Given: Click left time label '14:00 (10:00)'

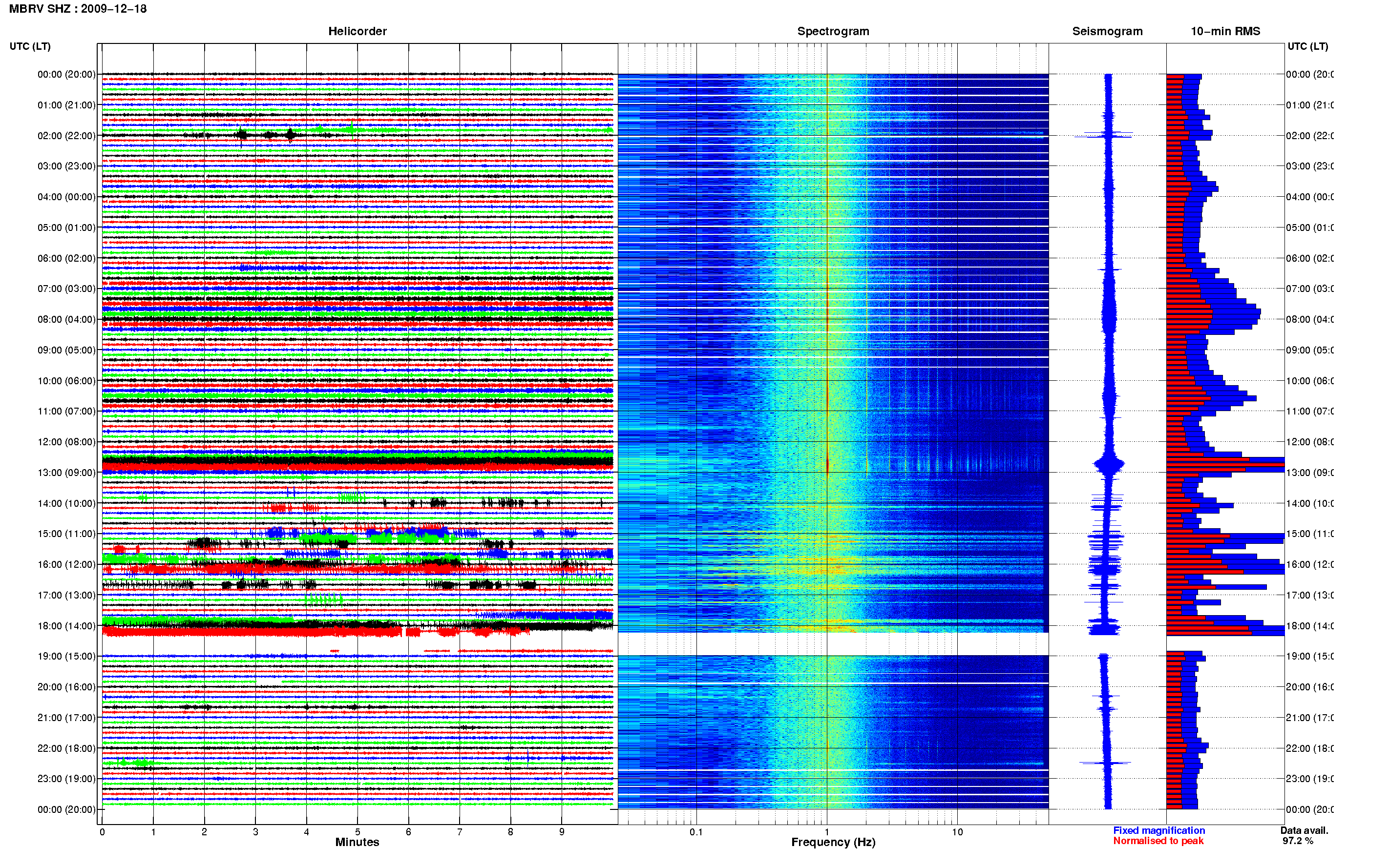Looking at the screenshot, I should point(66,503).
